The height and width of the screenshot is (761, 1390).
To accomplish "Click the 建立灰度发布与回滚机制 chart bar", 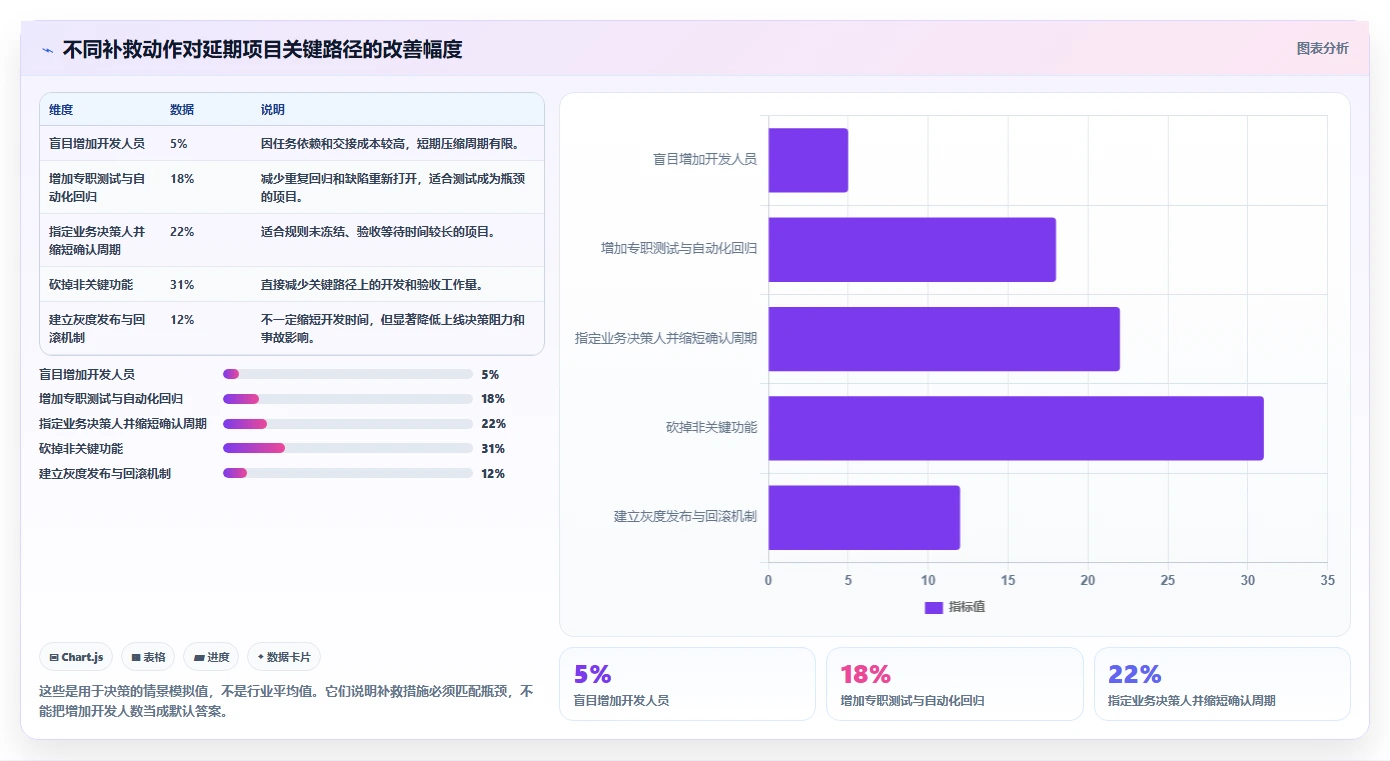I will coord(864,517).
